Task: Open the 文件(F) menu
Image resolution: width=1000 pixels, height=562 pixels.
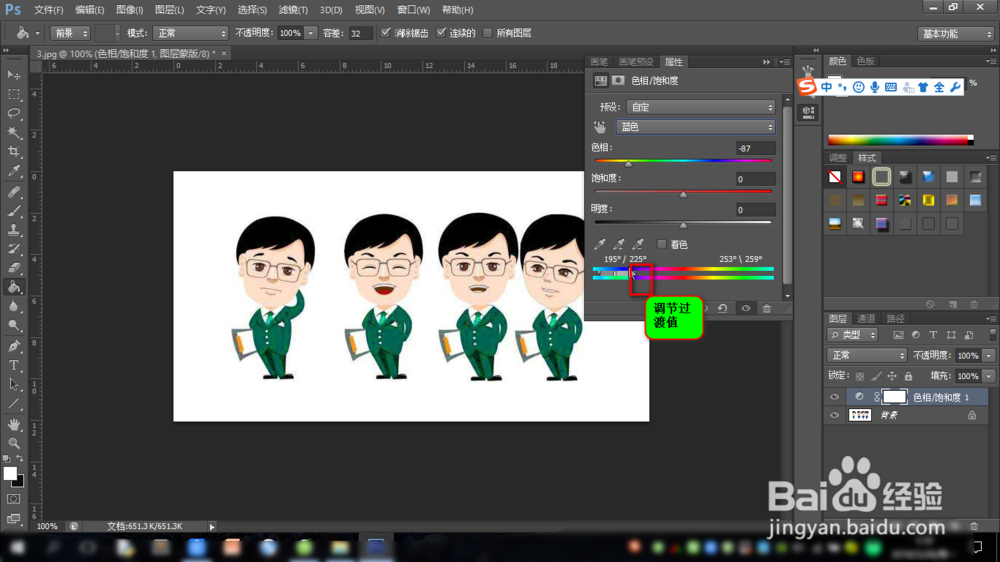Action: click(x=48, y=10)
